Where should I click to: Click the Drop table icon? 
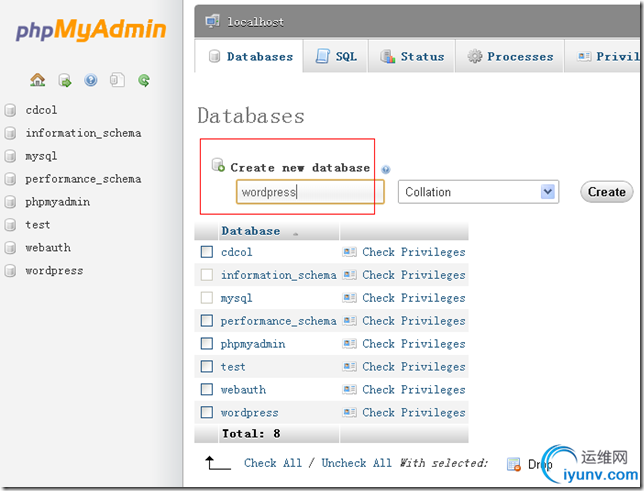tap(514, 464)
